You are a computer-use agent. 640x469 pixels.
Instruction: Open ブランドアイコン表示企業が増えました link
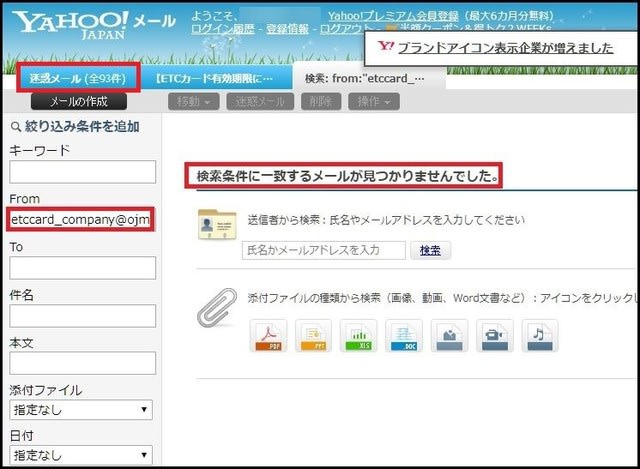(506, 48)
